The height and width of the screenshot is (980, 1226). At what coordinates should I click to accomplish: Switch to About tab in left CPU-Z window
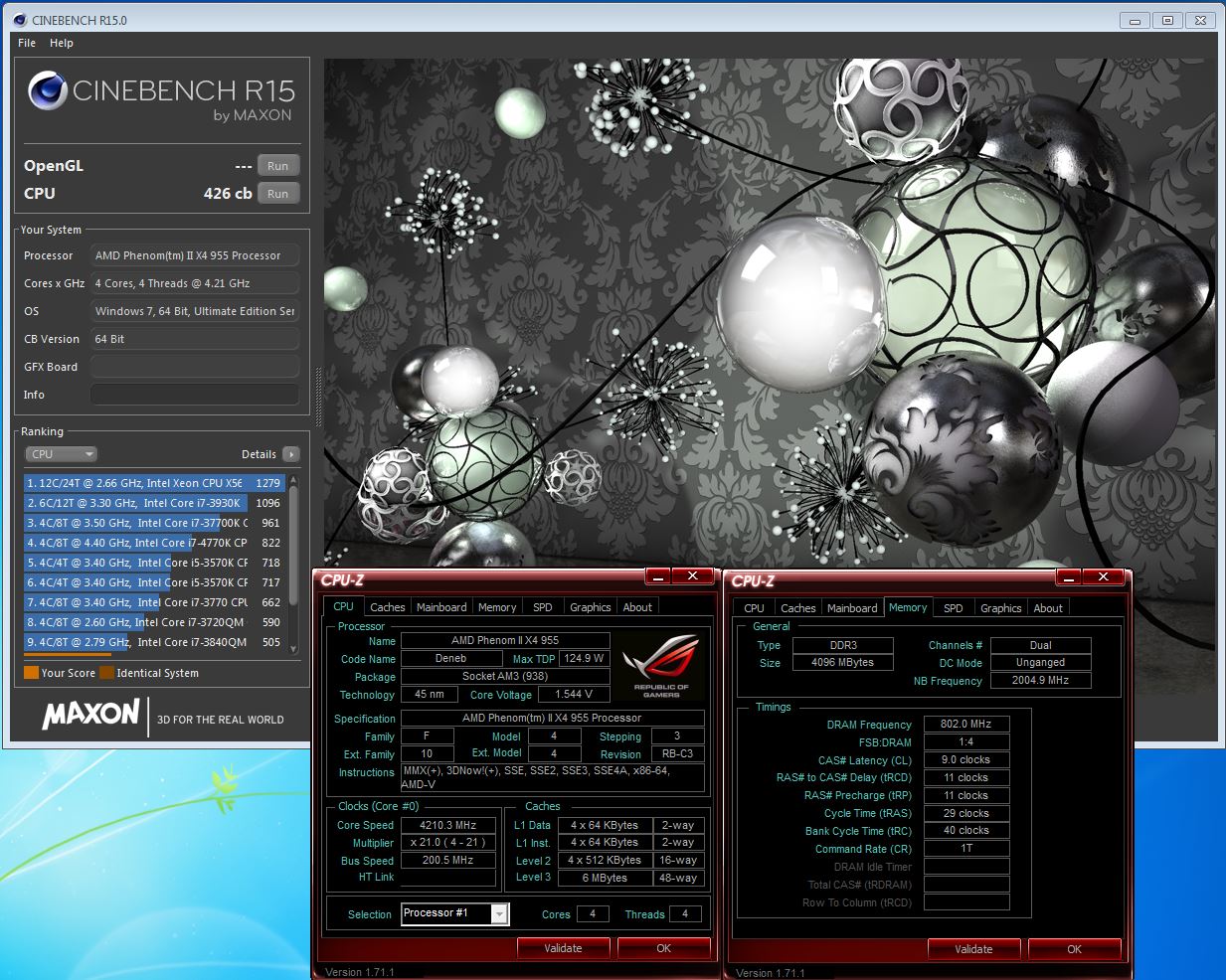pyautogui.click(x=637, y=607)
